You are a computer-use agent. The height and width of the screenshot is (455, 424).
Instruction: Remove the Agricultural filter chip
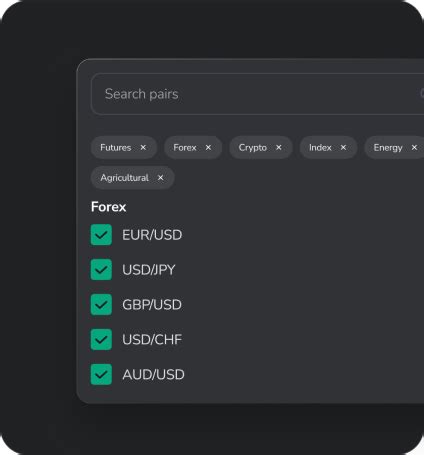(x=160, y=178)
